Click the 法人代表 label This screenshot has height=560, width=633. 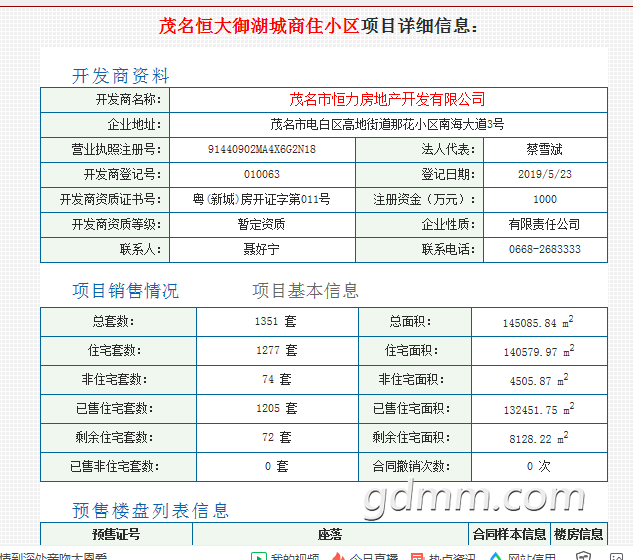tap(449, 149)
